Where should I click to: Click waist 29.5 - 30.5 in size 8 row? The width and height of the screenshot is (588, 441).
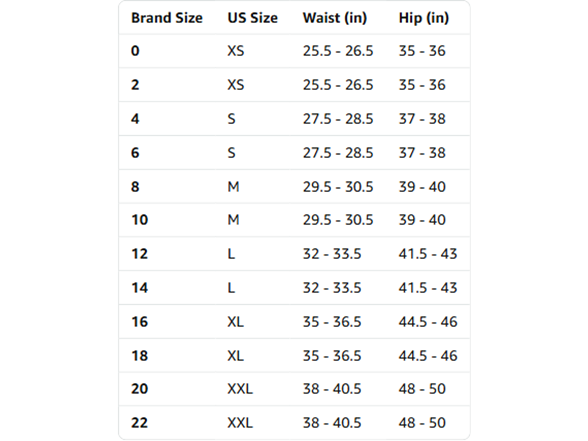coord(338,186)
